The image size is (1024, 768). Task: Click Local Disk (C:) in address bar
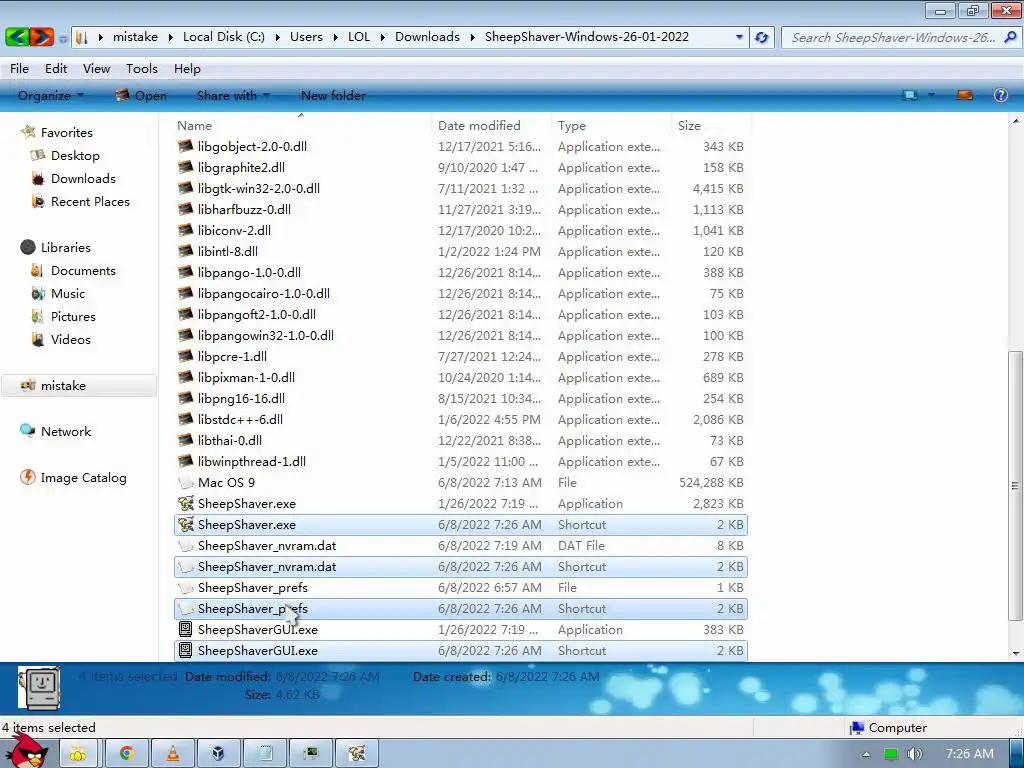coord(223,37)
